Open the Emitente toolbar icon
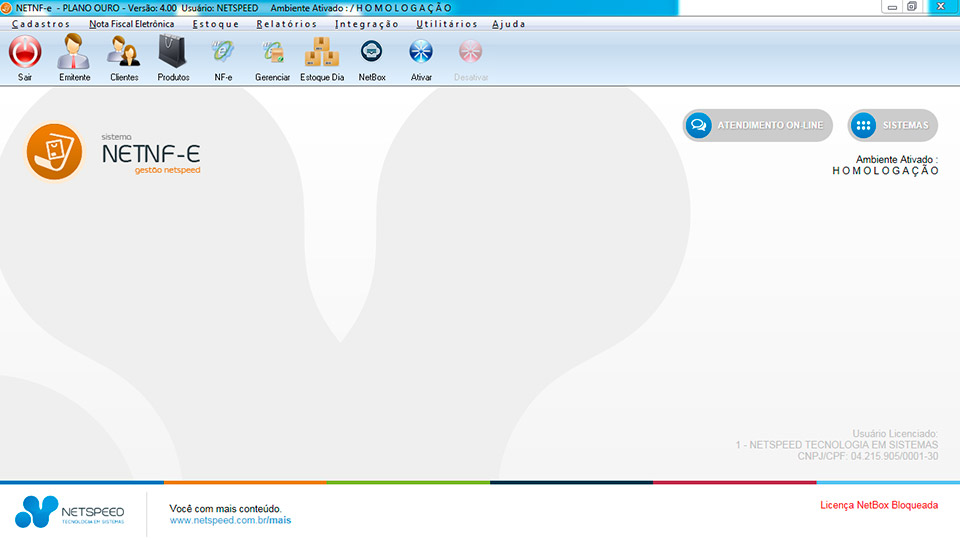This screenshot has width=960, height=540. click(74, 51)
